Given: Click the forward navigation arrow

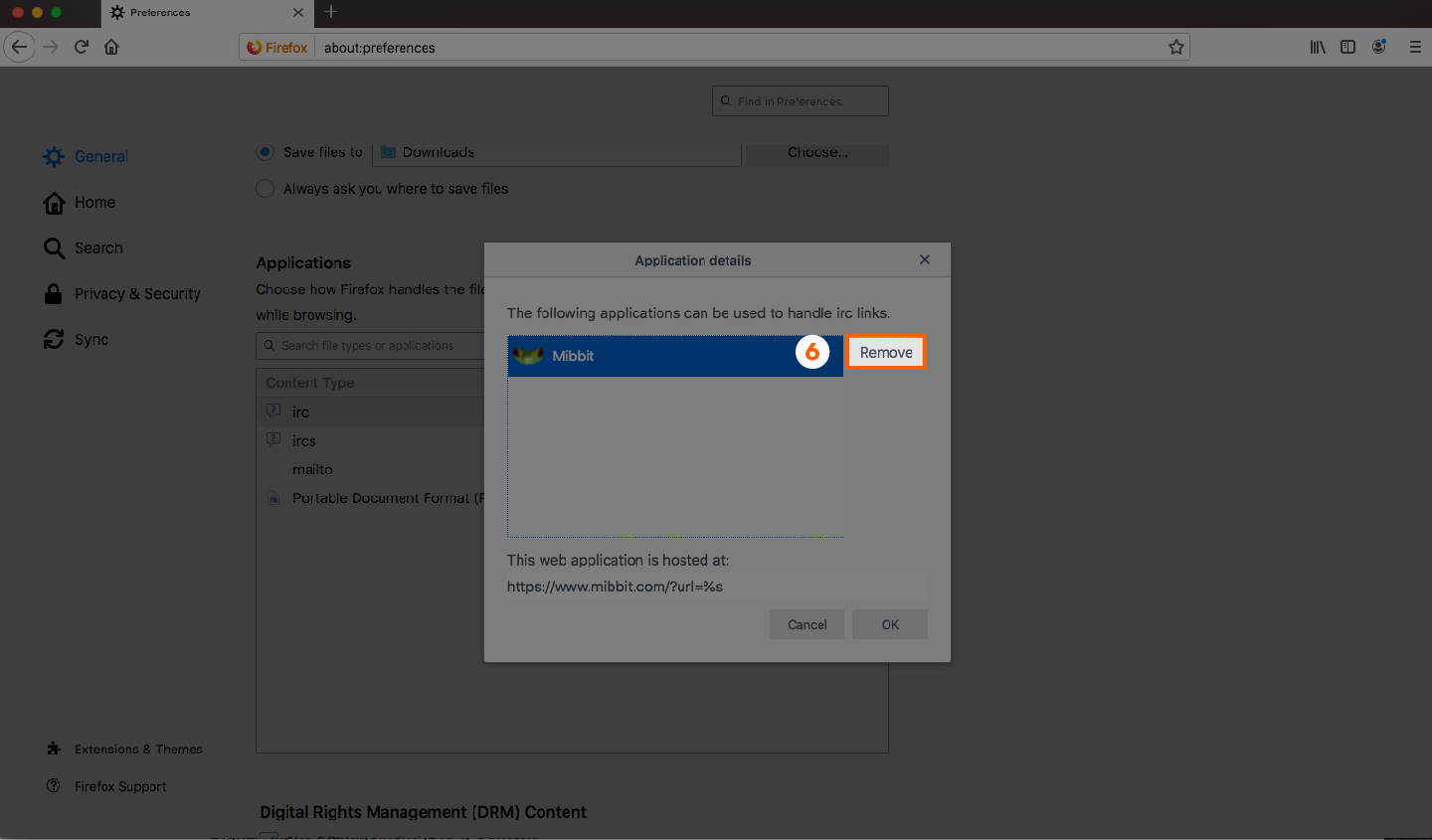Looking at the screenshot, I should point(51,47).
